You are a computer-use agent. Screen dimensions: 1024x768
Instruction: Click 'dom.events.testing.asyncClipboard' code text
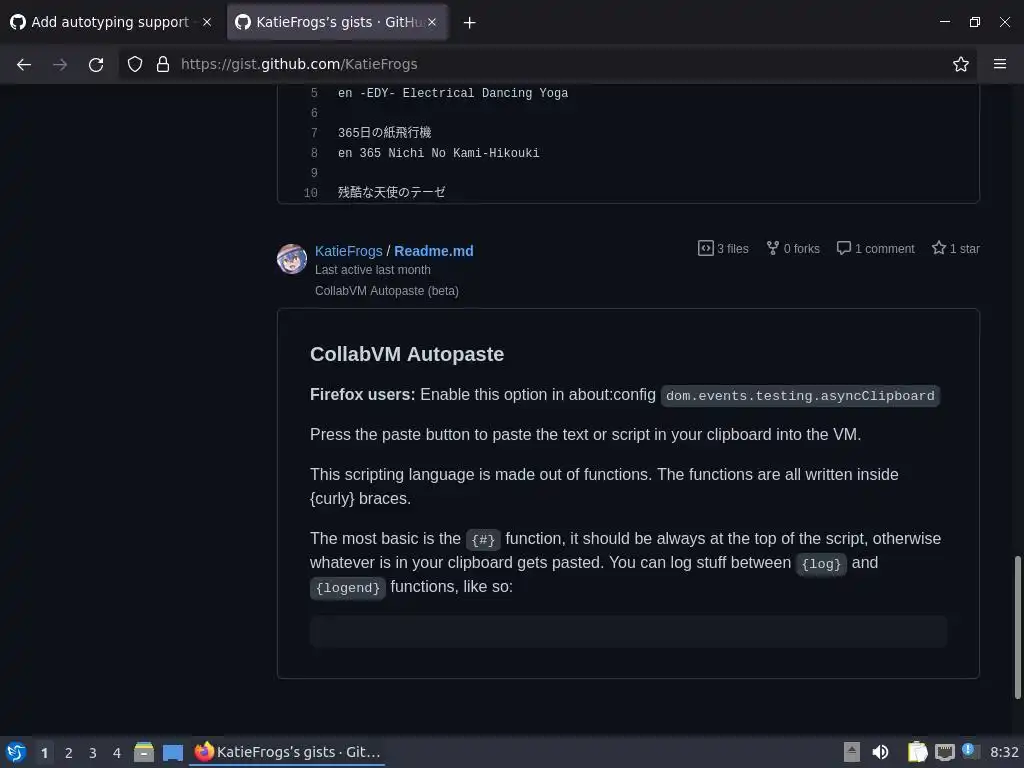(x=800, y=396)
